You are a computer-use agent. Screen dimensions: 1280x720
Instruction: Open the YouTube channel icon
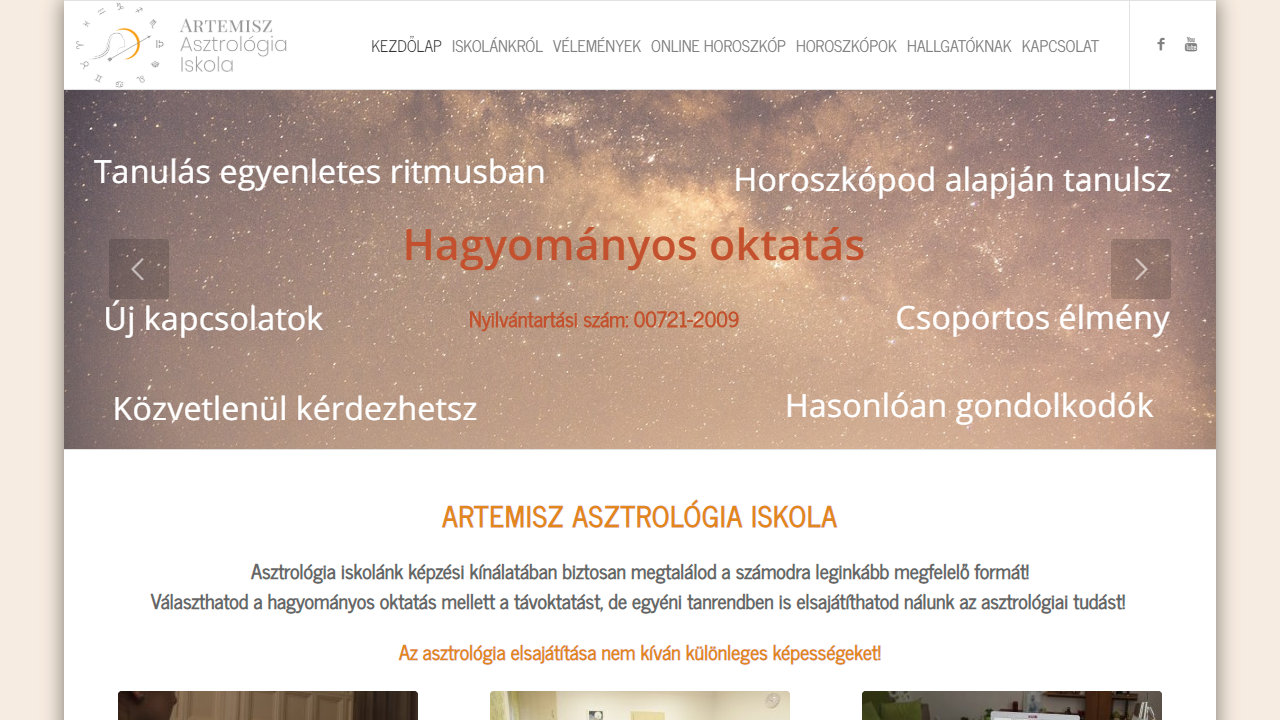tap(1190, 44)
